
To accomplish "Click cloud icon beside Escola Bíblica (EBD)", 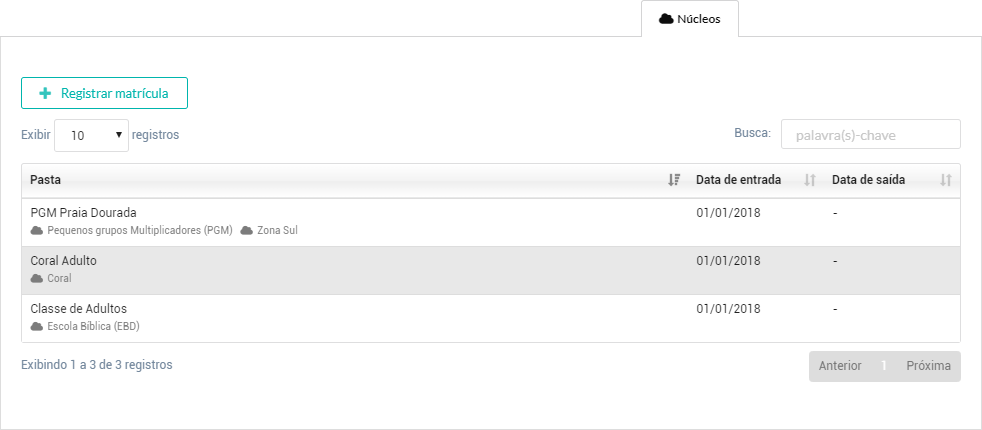I will (37, 327).
